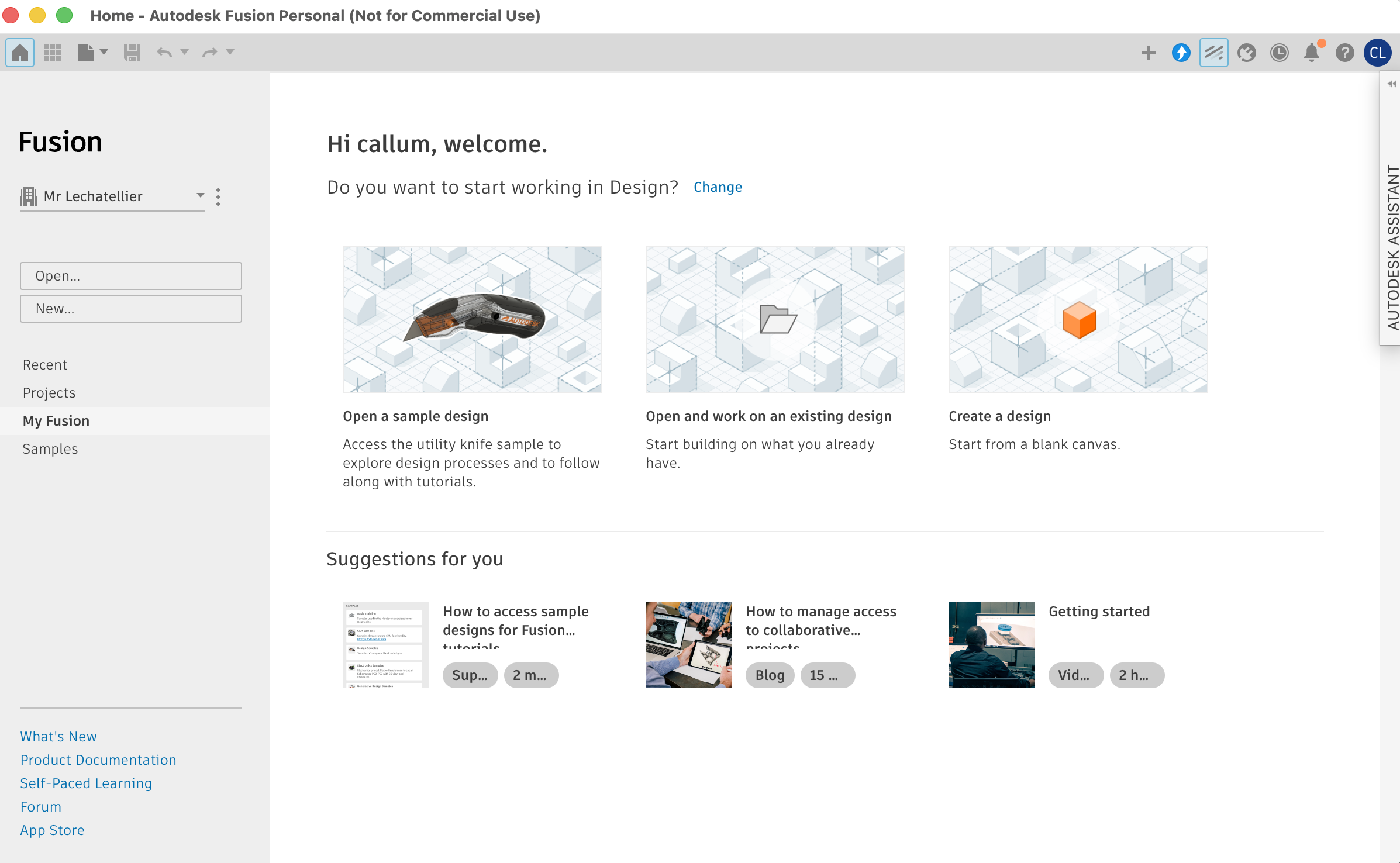Click the '15 ...' tag beside Blog
1400x863 pixels.
[x=827, y=675]
